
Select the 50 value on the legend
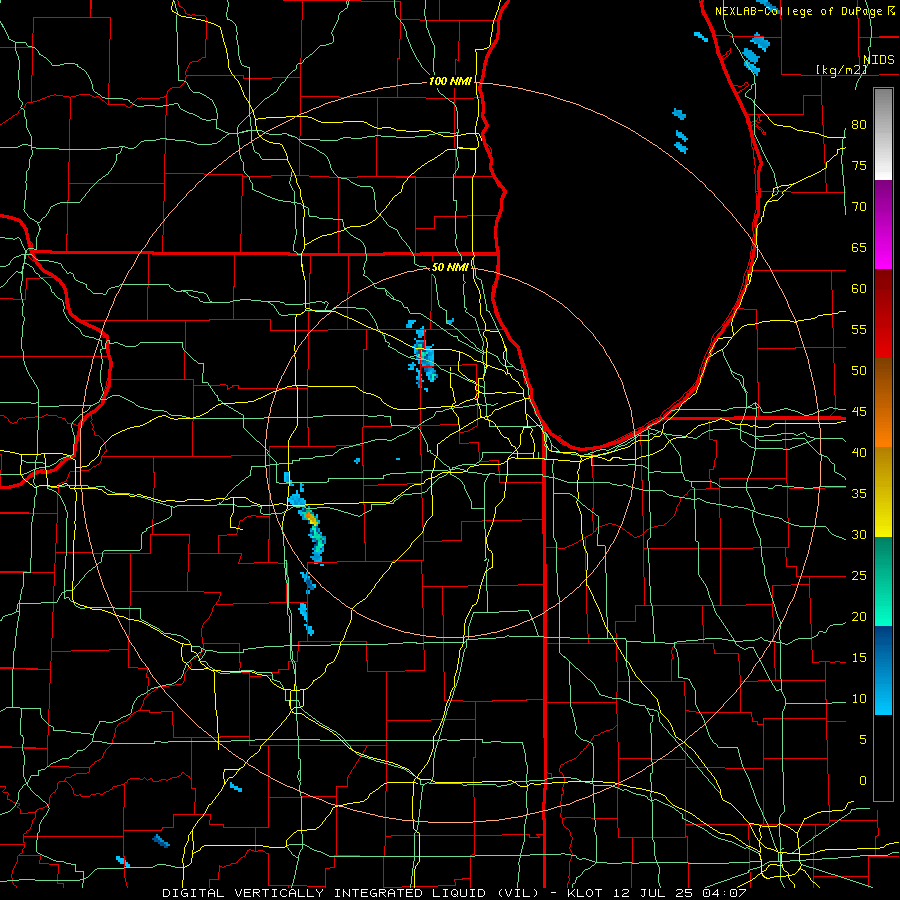pos(859,370)
